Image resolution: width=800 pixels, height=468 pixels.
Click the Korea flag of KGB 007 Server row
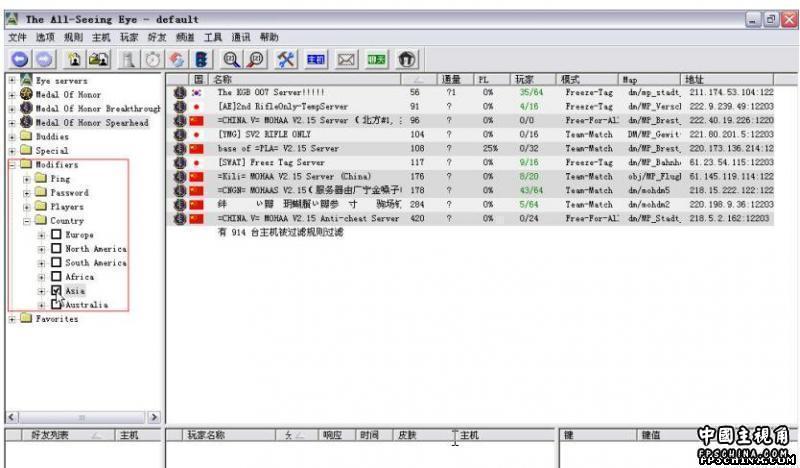[196, 93]
